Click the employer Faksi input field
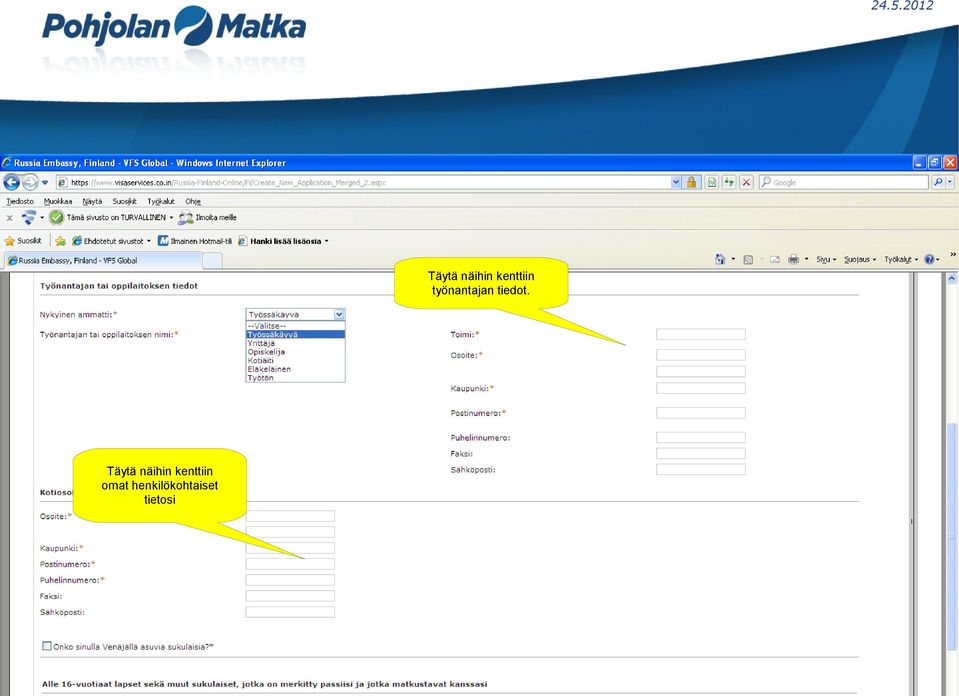This screenshot has width=959, height=696. (x=701, y=453)
